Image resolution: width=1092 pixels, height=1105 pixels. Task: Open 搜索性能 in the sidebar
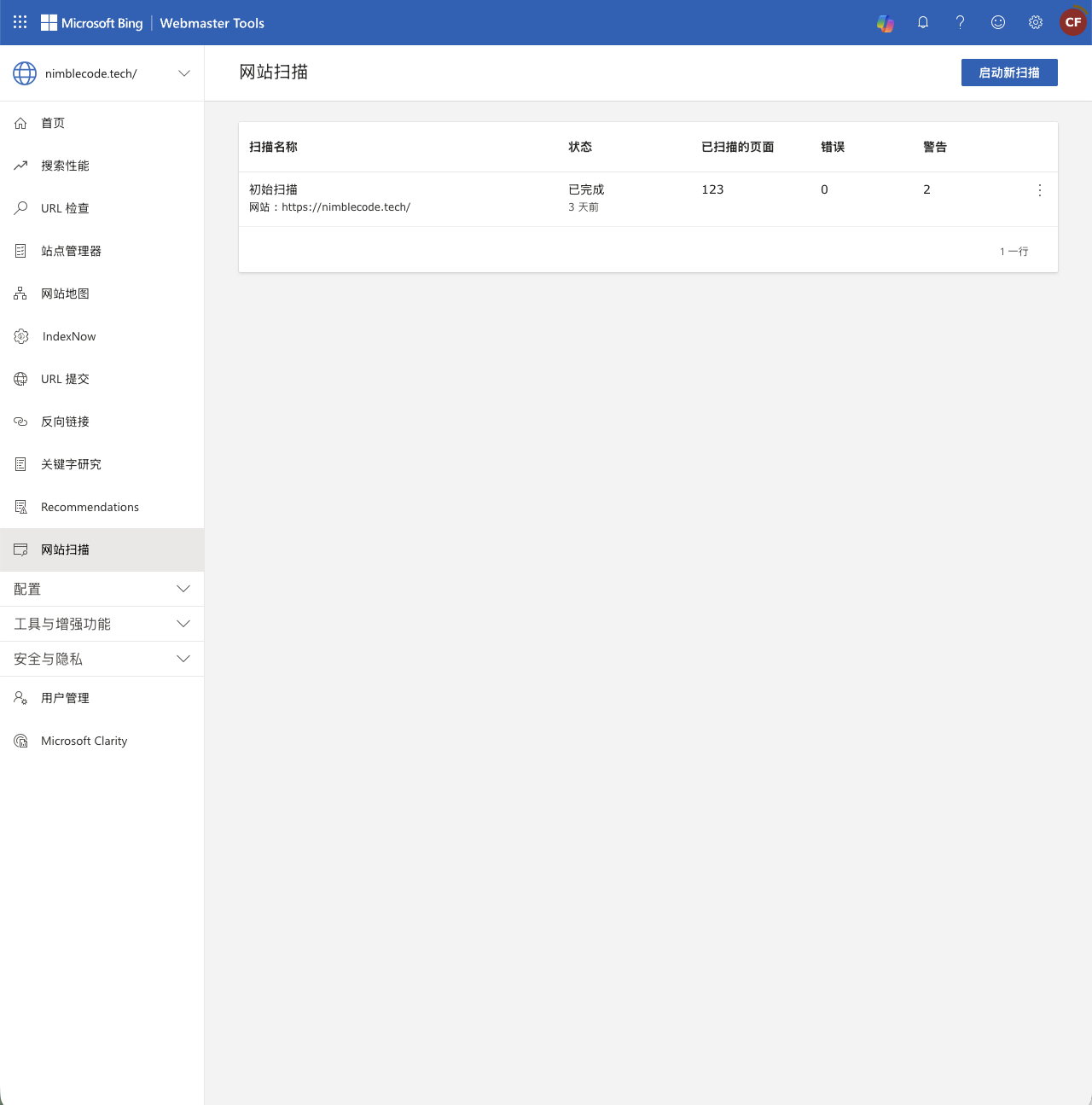tap(65, 166)
